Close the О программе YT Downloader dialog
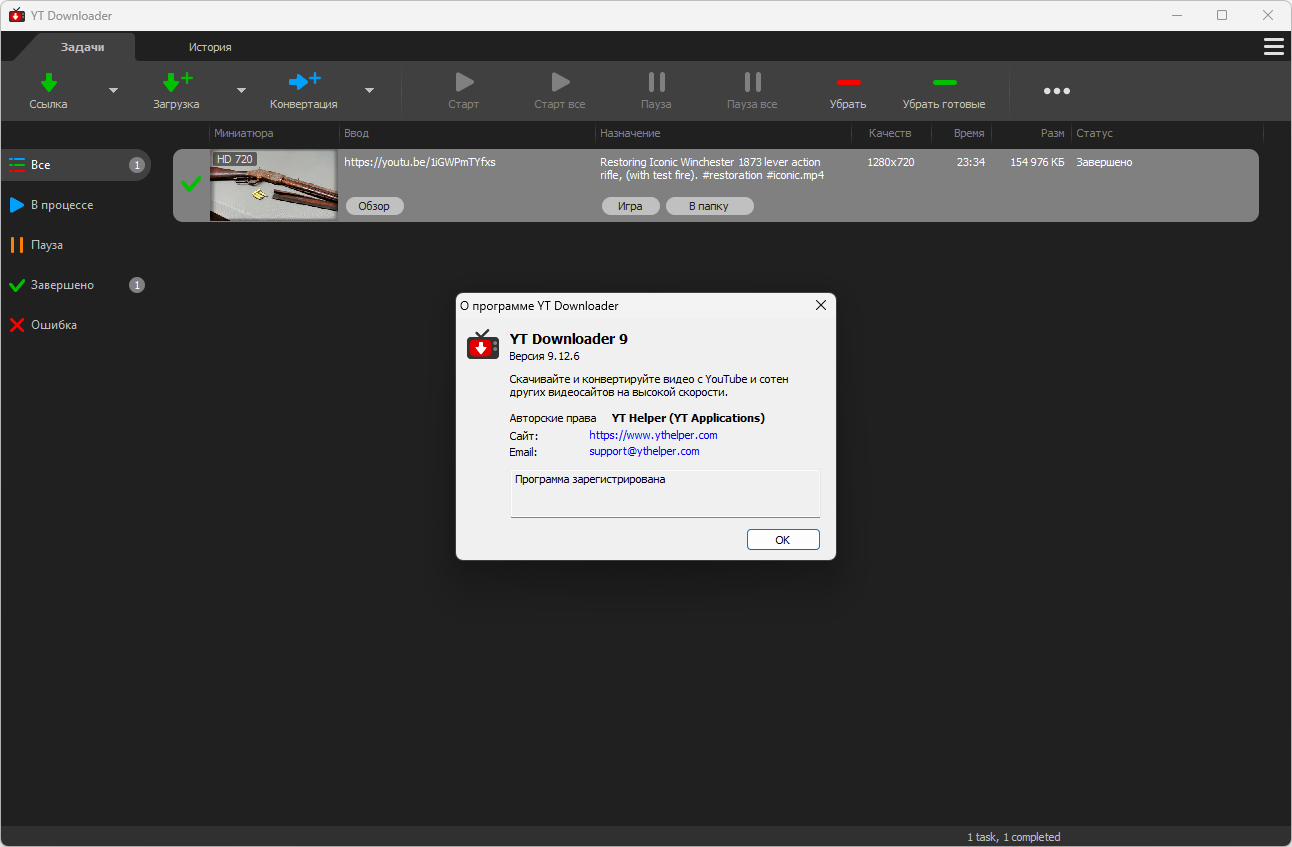The image size is (1292, 847). 821,306
